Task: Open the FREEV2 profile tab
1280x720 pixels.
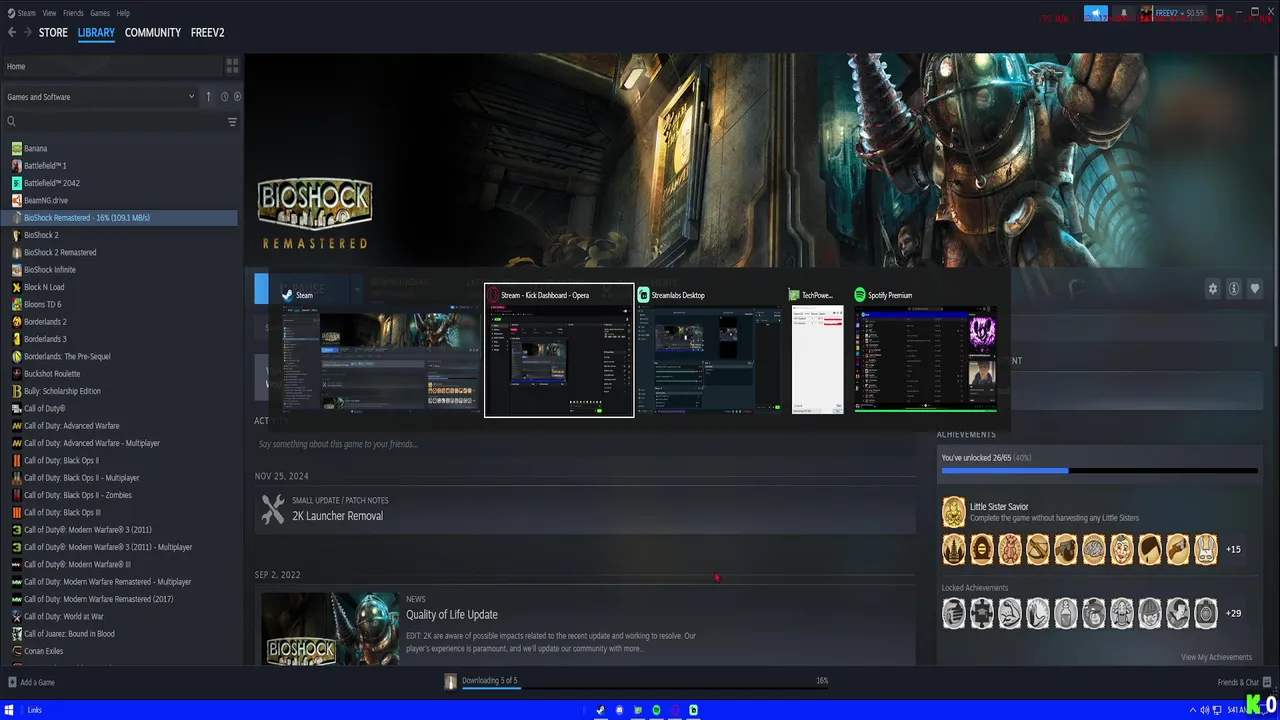Action: (208, 32)
